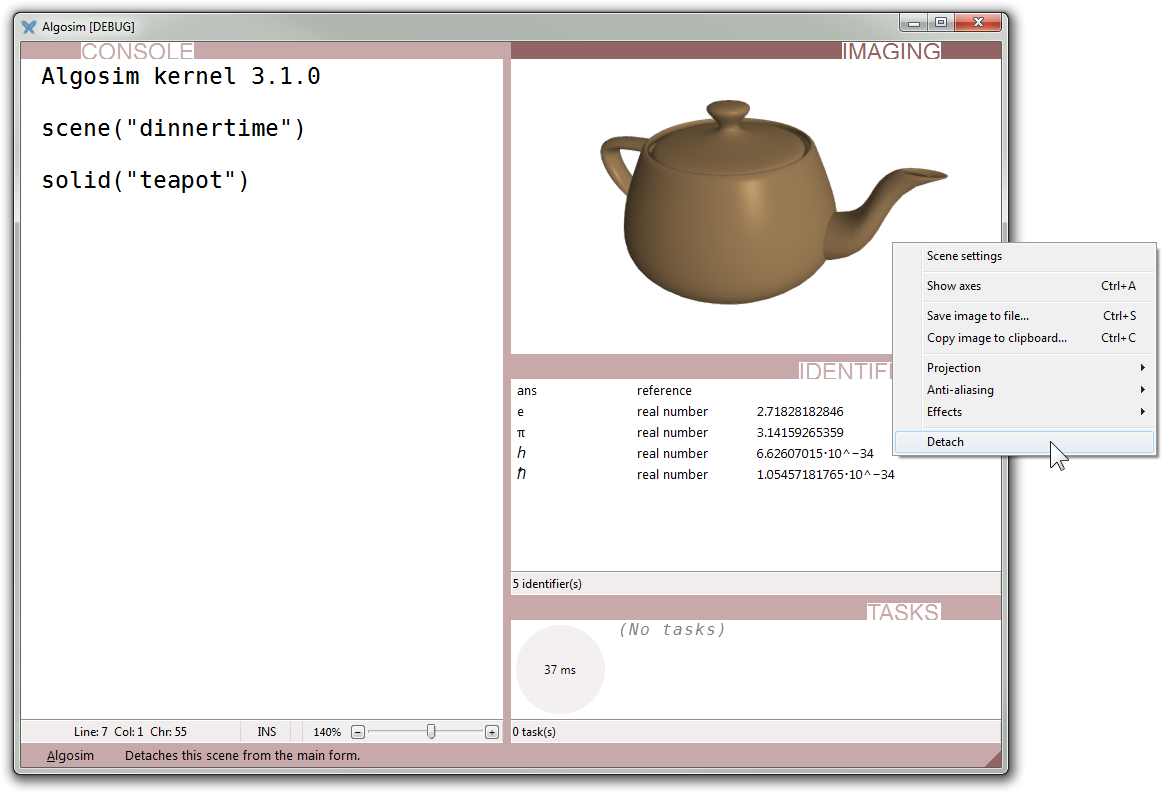1162x794 pixels.
Task: Choose Detach from the context menu
Action: 945,442
